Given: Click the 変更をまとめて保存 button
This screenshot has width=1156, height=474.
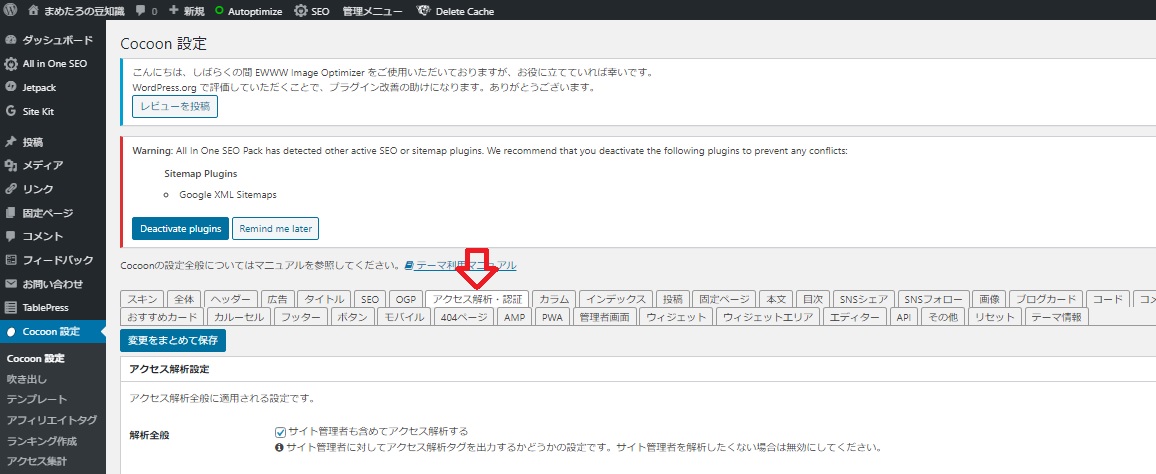Looking at the screenshot, I should coord(173,341).
